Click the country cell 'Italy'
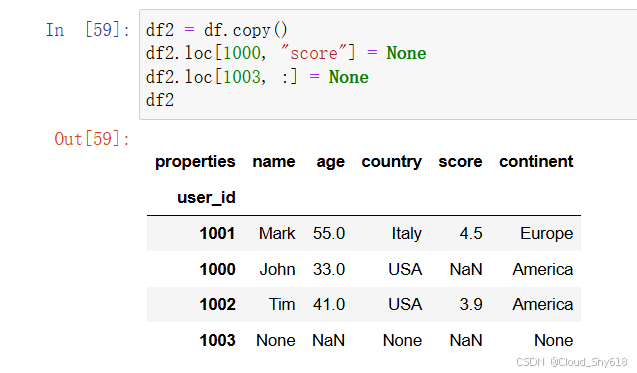The image size is (637, 373). tap(407, 234)
